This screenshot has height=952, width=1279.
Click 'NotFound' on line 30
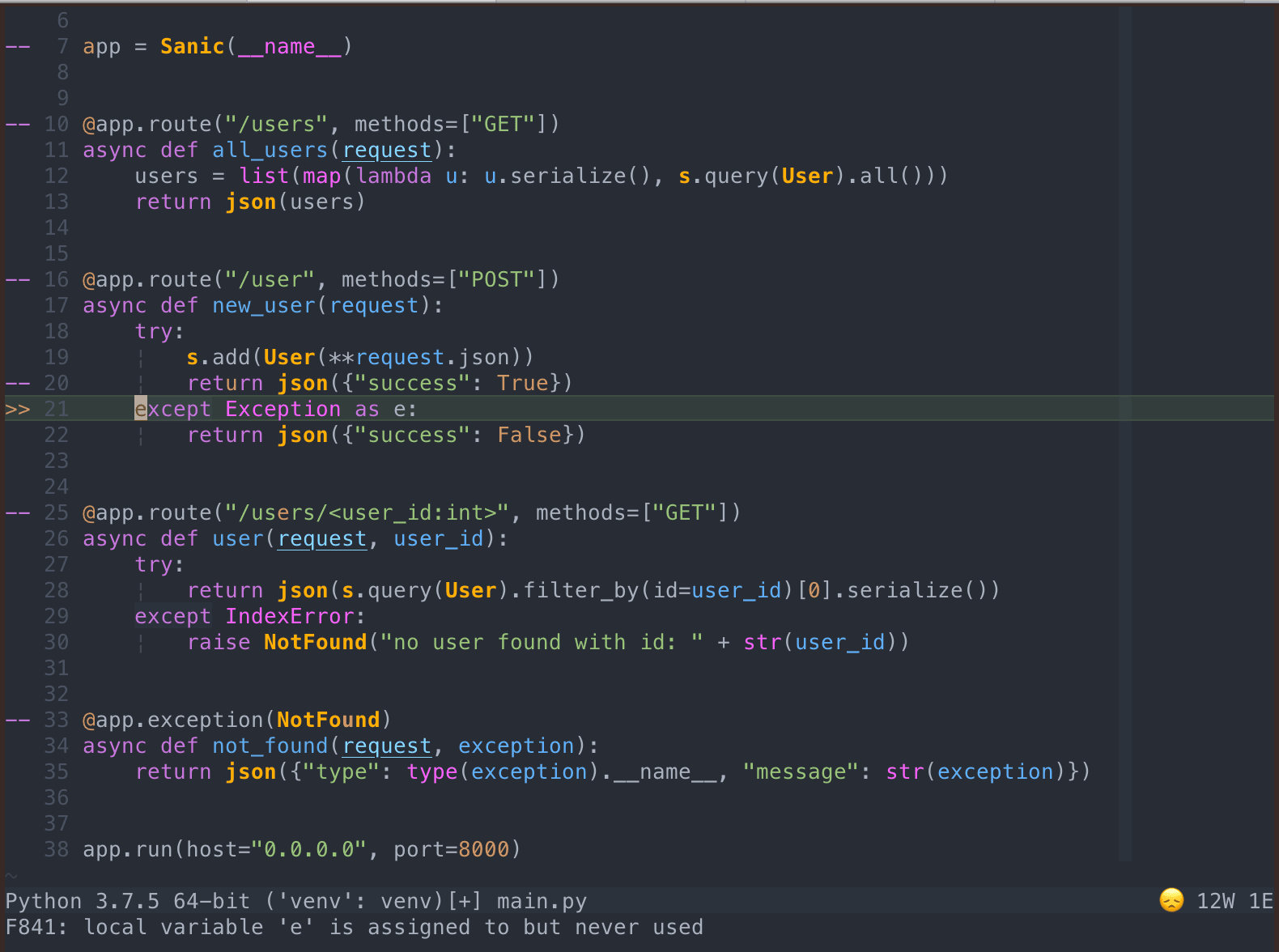point(316,642)
